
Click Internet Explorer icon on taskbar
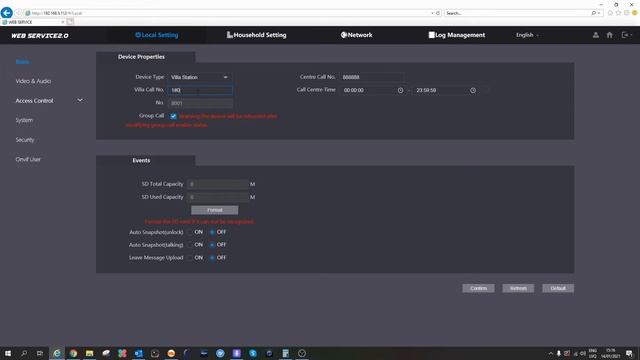coord(57,353)
